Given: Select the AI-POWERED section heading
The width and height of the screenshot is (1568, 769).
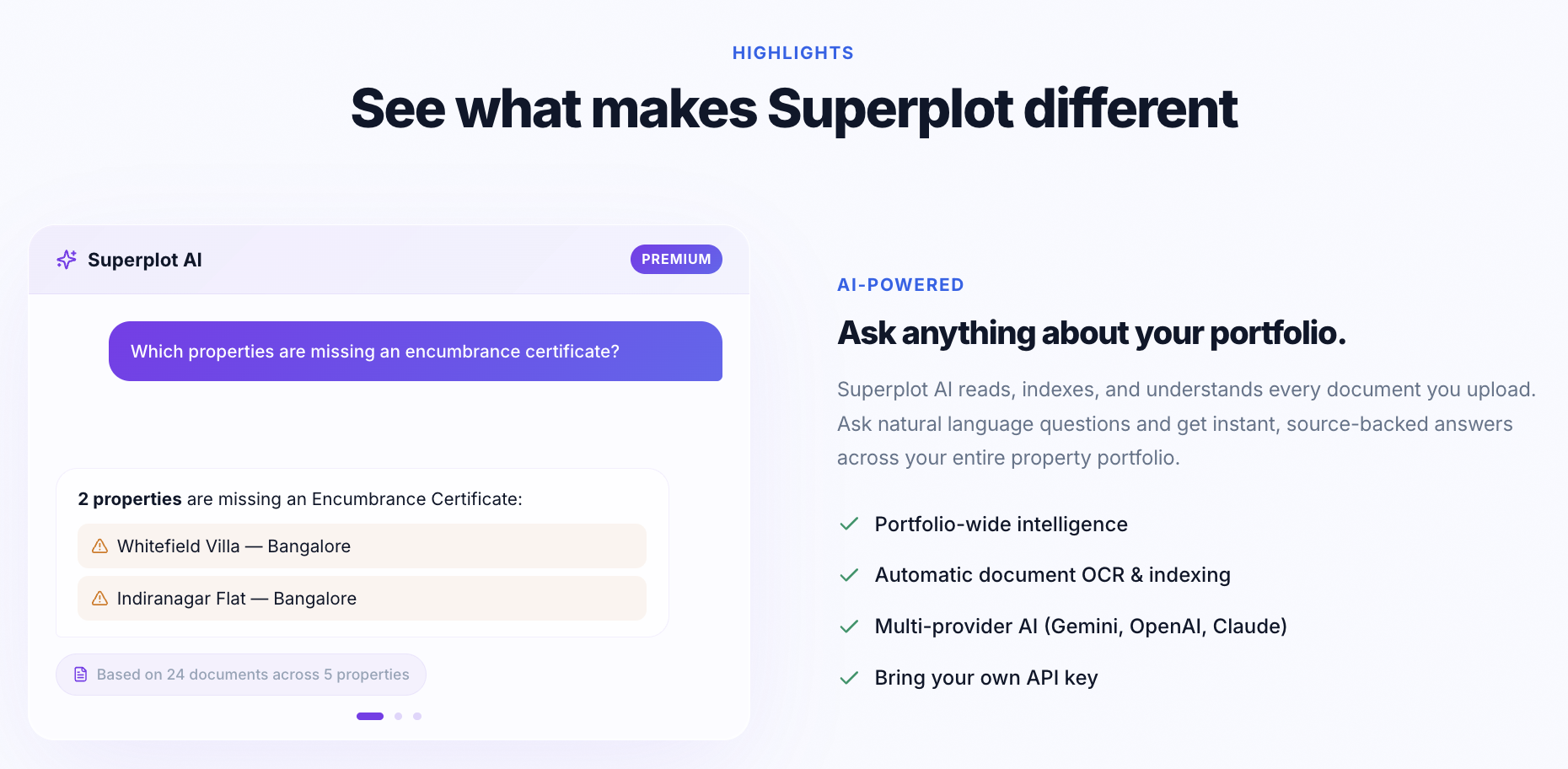Looking at the screenshot, I should click(x=899, y=285).
